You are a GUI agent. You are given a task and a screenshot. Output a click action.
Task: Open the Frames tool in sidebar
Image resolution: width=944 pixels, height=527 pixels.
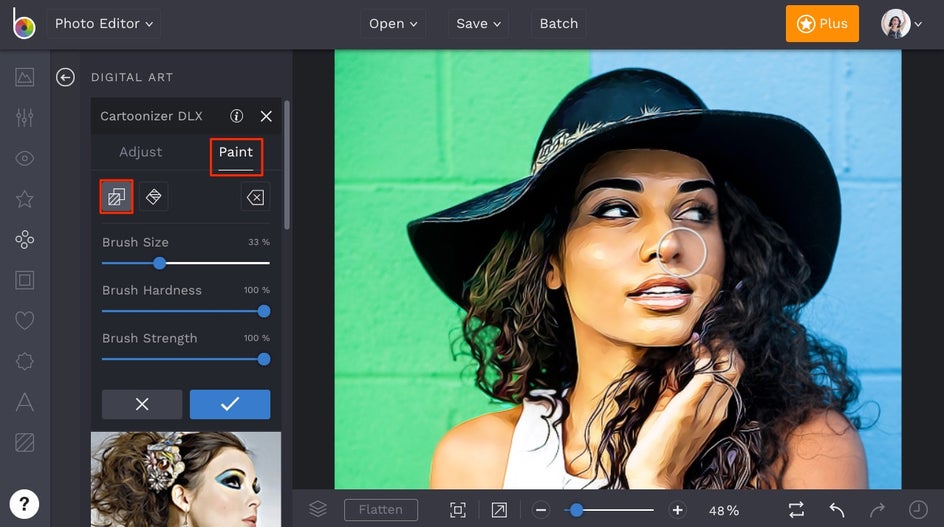(x=25, y=280)
